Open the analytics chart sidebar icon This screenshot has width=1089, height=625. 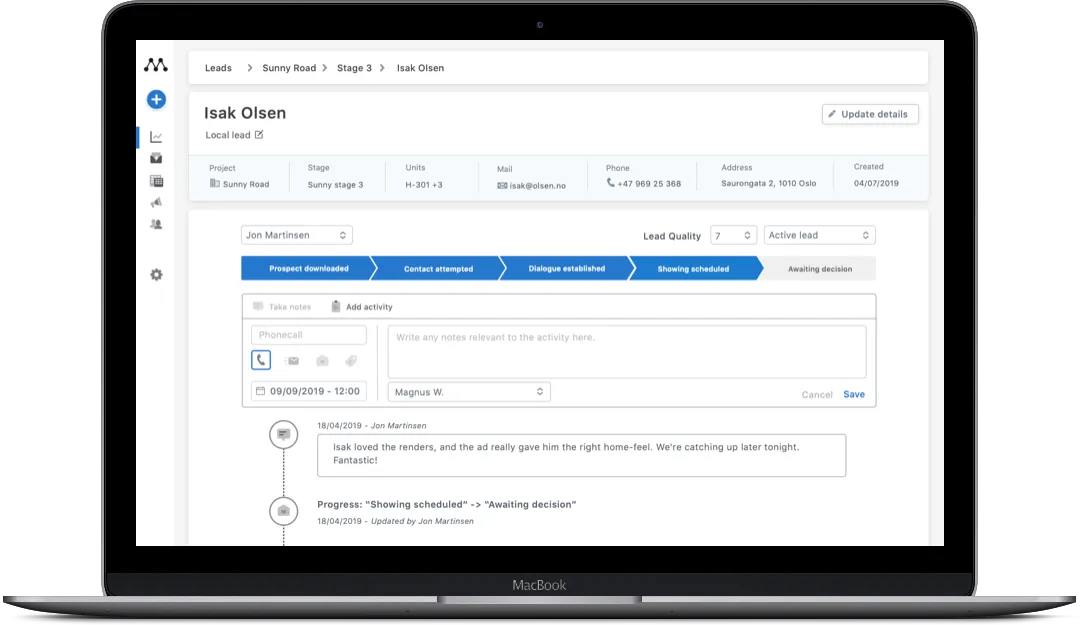[156, 137]
